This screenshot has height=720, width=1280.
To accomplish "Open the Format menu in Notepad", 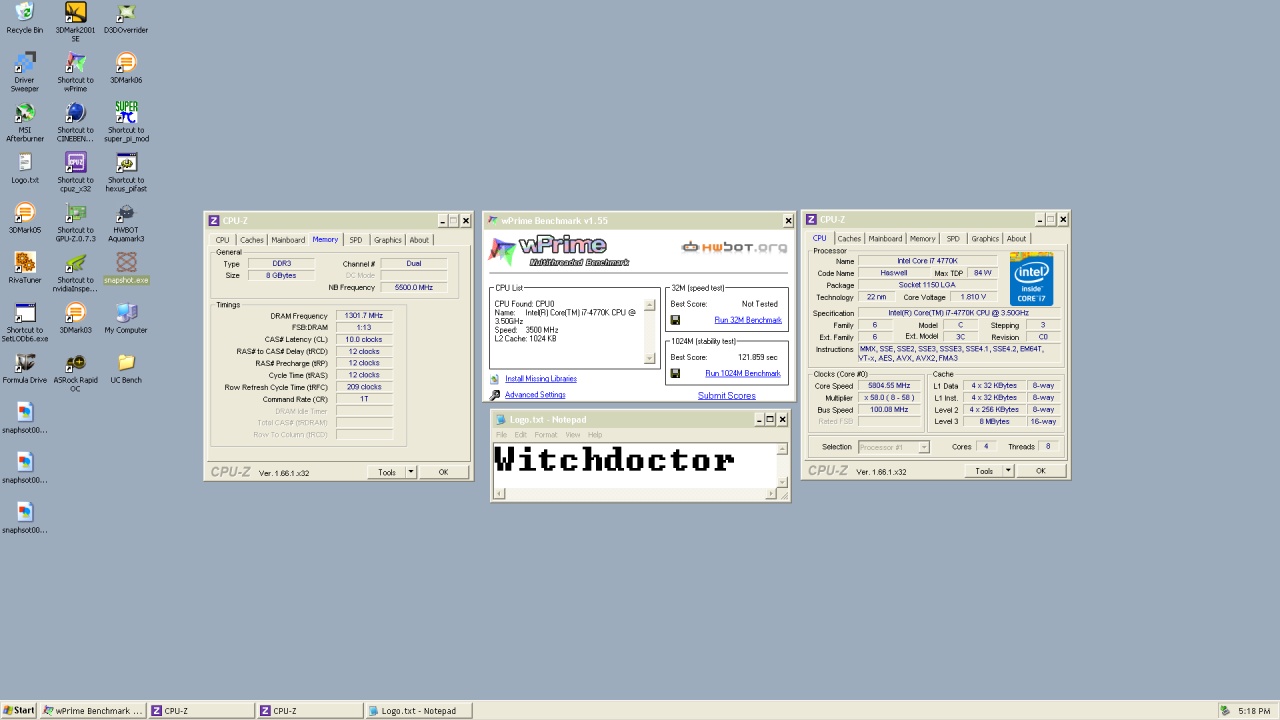I will (x=545, y=435).
